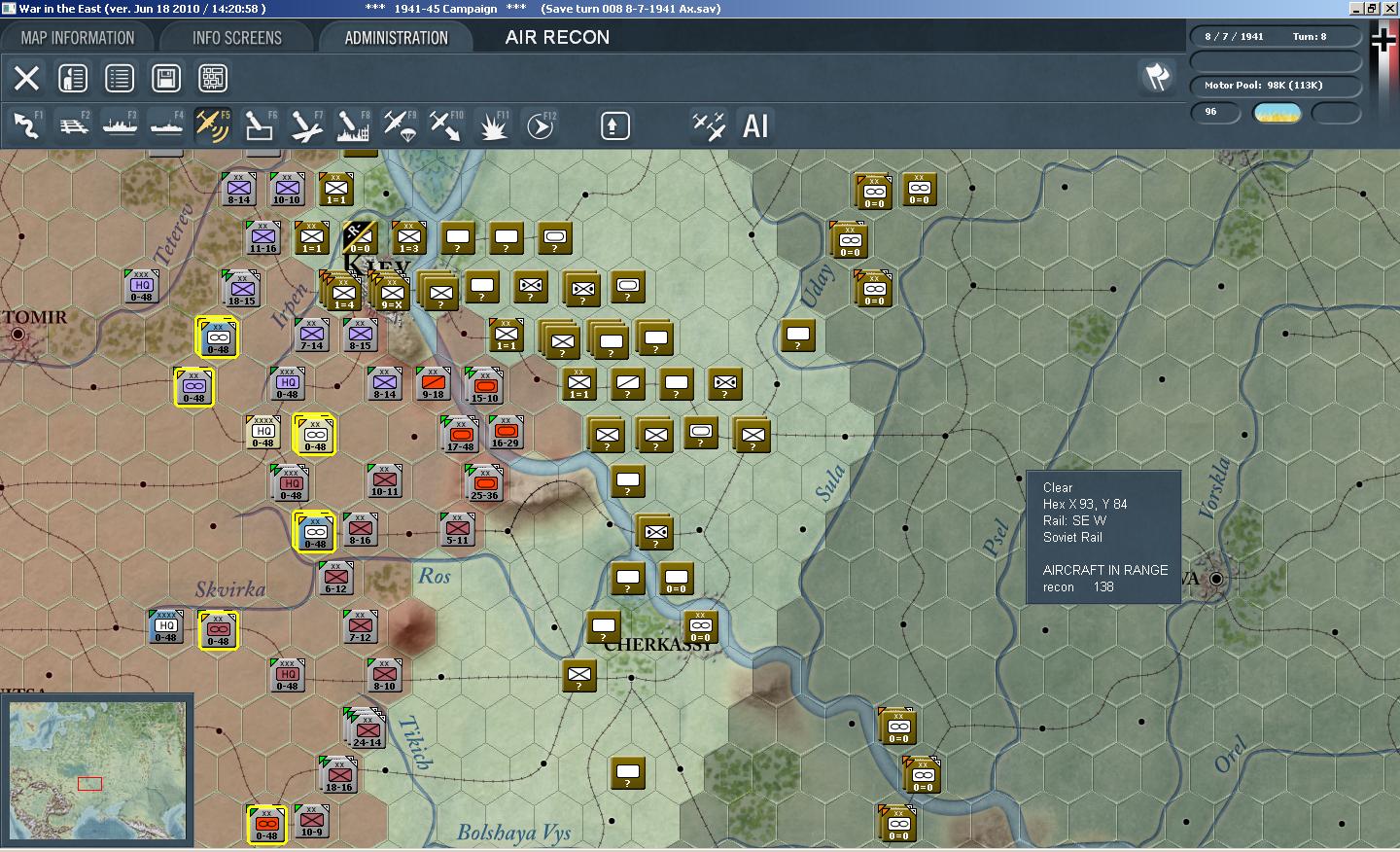1400x852 pixels.
Task: Select the 10-9 infantry unit
Action: click(311, 821)
